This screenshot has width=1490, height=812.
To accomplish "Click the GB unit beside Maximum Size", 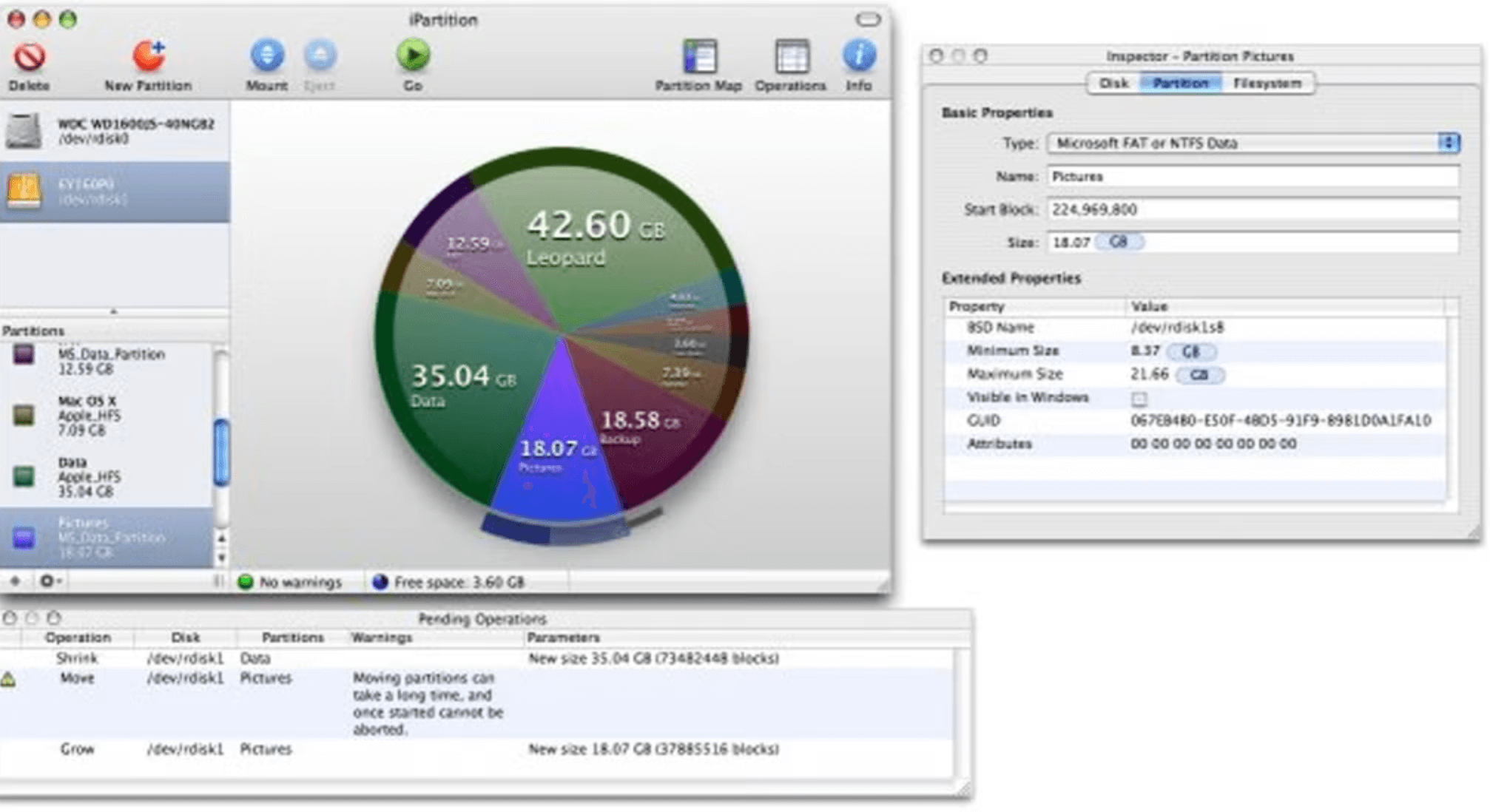I will click(1199, 375).
